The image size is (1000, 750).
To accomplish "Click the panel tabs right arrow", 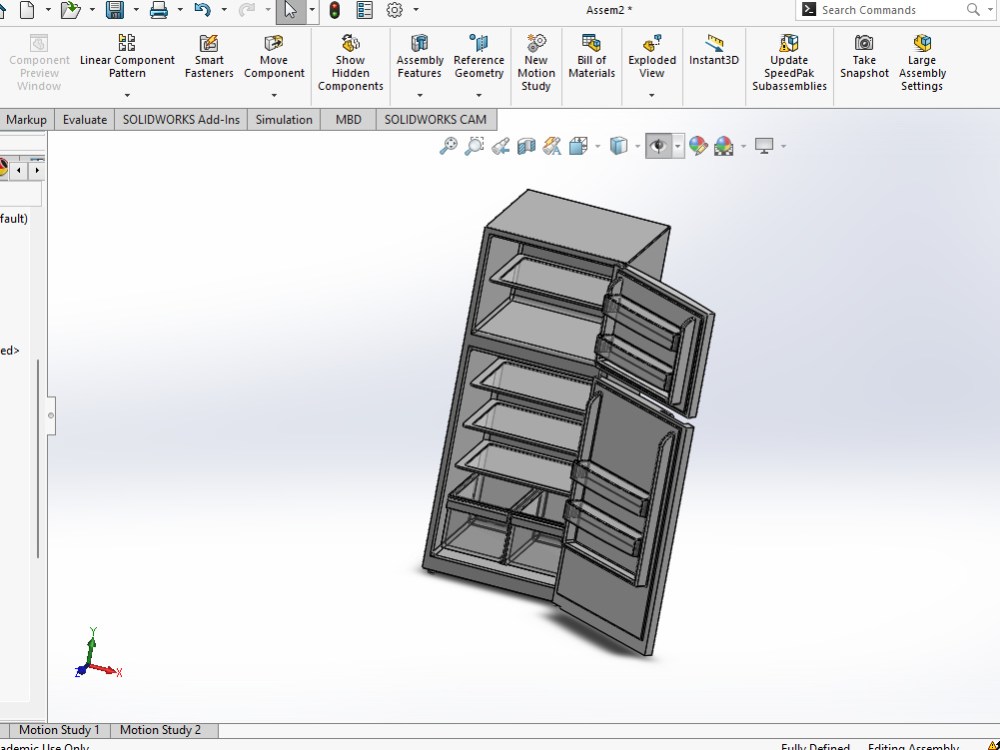I will tap(37, 170).
